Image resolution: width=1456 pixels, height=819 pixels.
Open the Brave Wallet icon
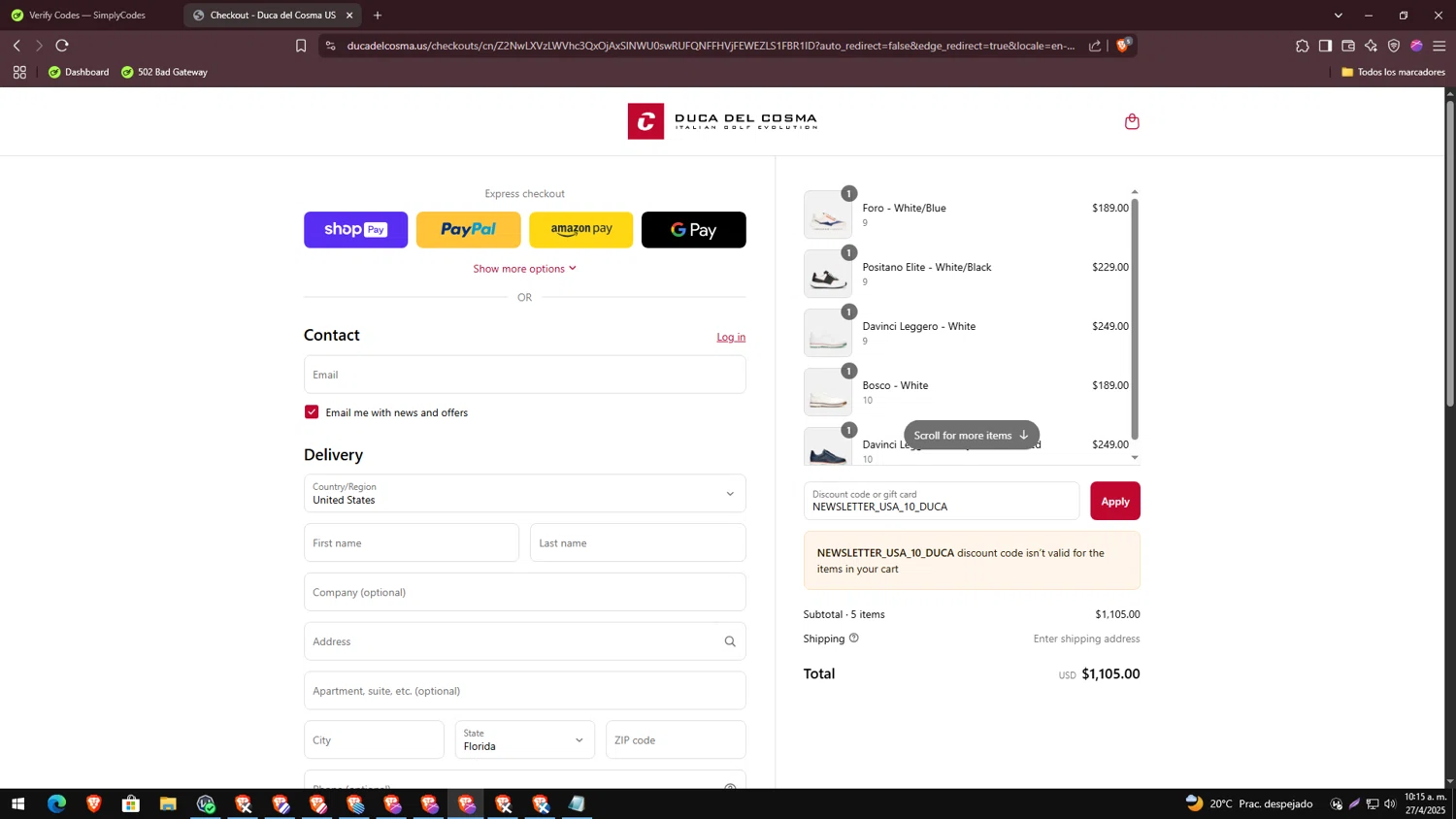(1348, 46)
